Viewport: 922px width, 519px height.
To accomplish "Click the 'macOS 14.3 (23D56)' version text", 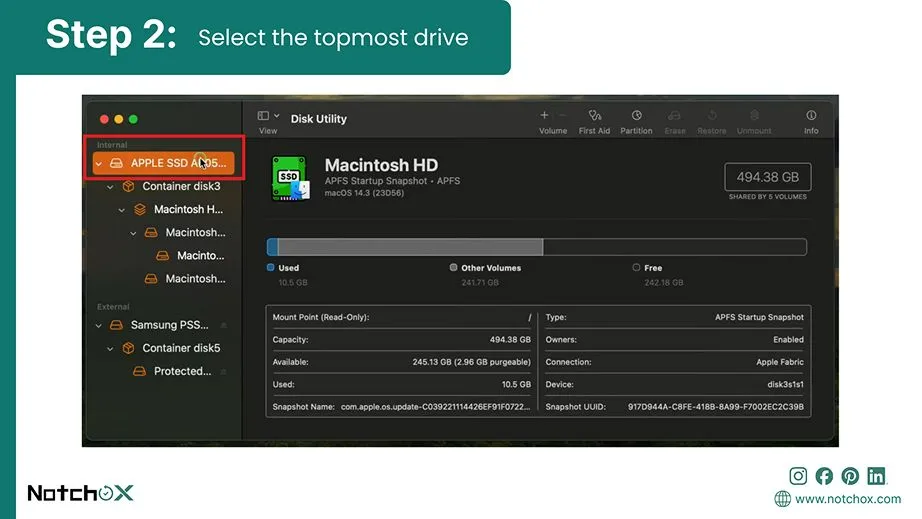I will point(364,193).
